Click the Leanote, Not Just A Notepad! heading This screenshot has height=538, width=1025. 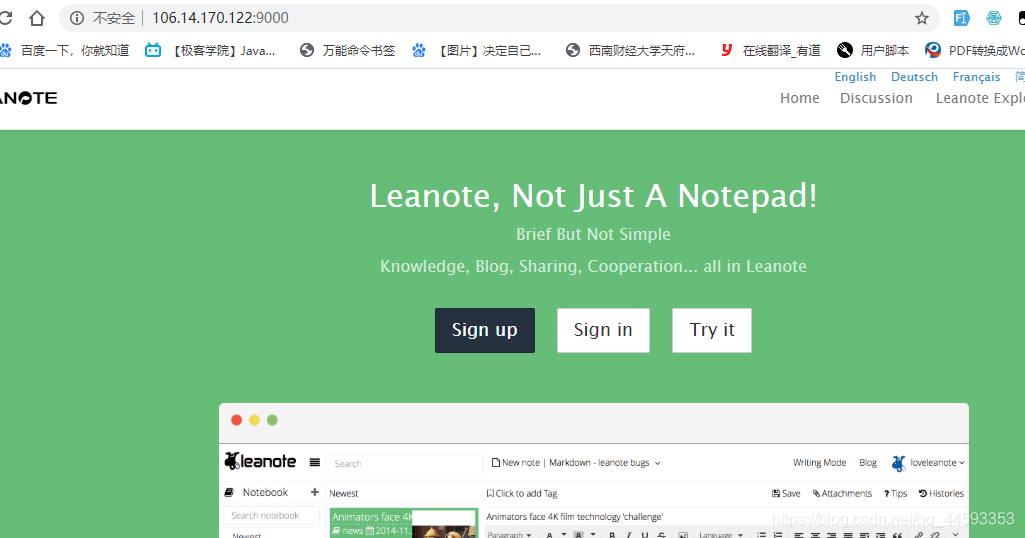[593, 195]
